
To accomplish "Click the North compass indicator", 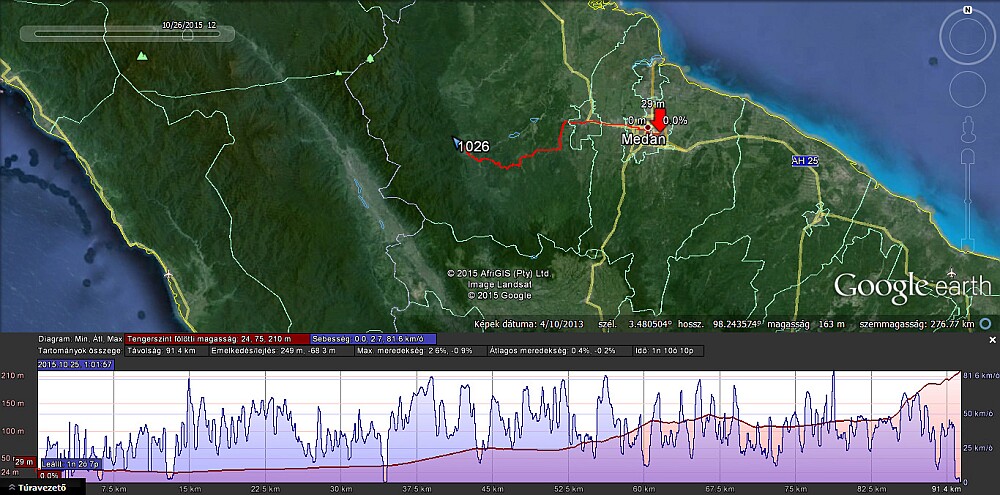I will (967, 10).
